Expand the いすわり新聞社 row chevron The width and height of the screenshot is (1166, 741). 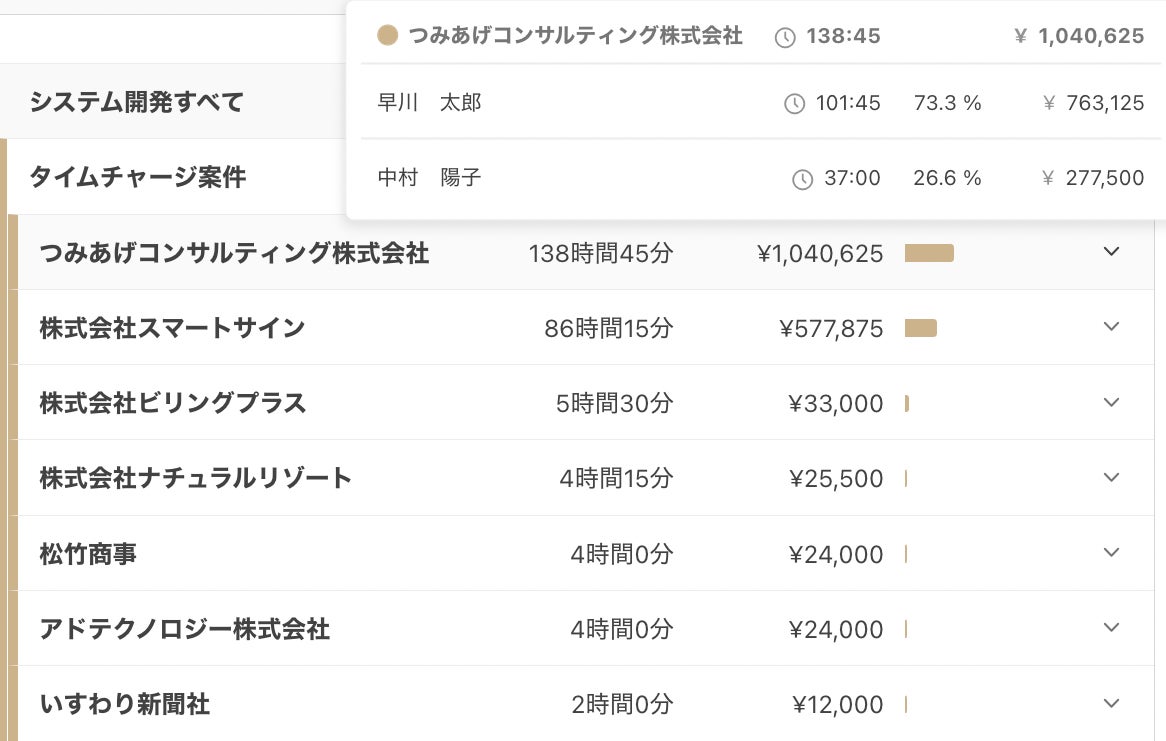tap(1111, 703)
